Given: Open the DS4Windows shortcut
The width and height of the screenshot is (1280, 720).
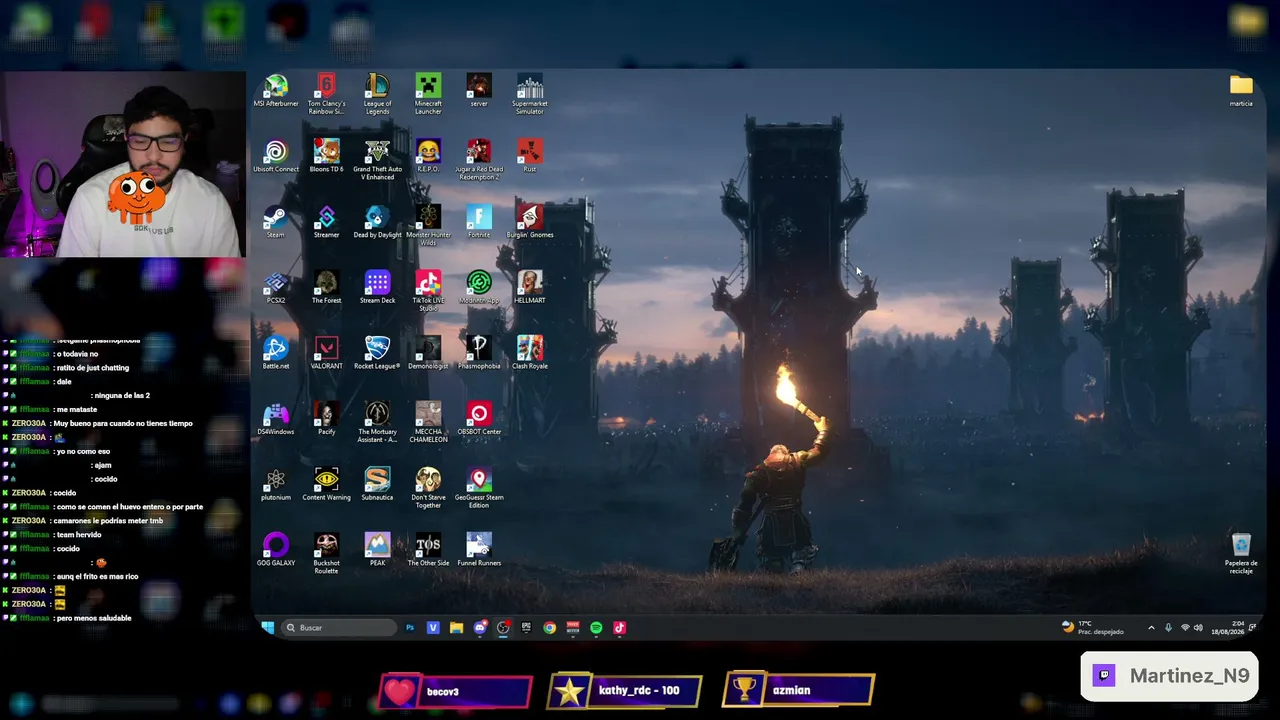Looking at the screenshot, I should point(275,418).
